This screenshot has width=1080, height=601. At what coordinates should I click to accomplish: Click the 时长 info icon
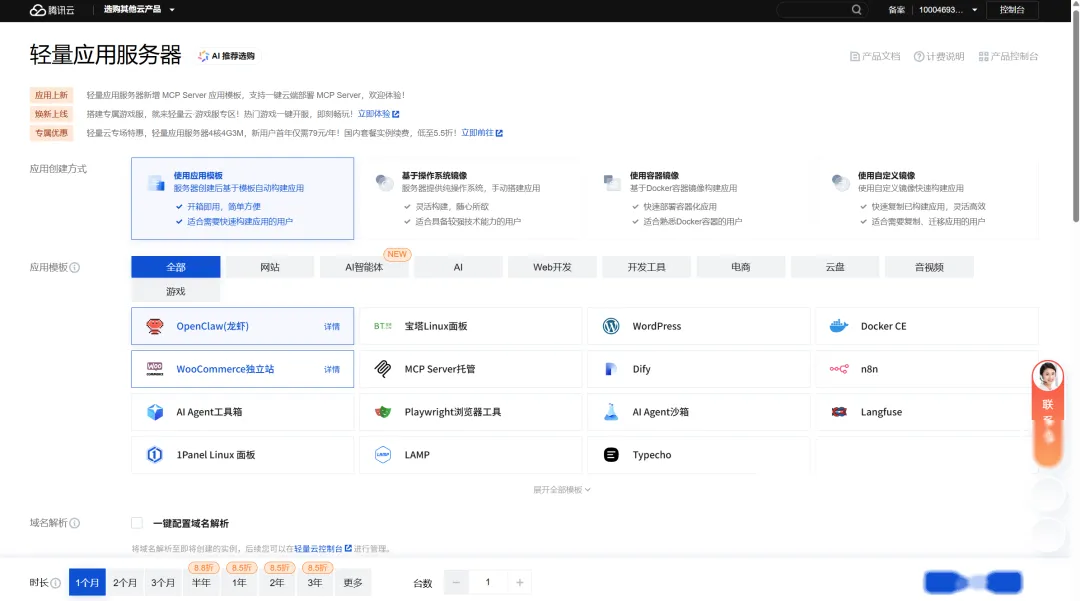tap(56, 583)
